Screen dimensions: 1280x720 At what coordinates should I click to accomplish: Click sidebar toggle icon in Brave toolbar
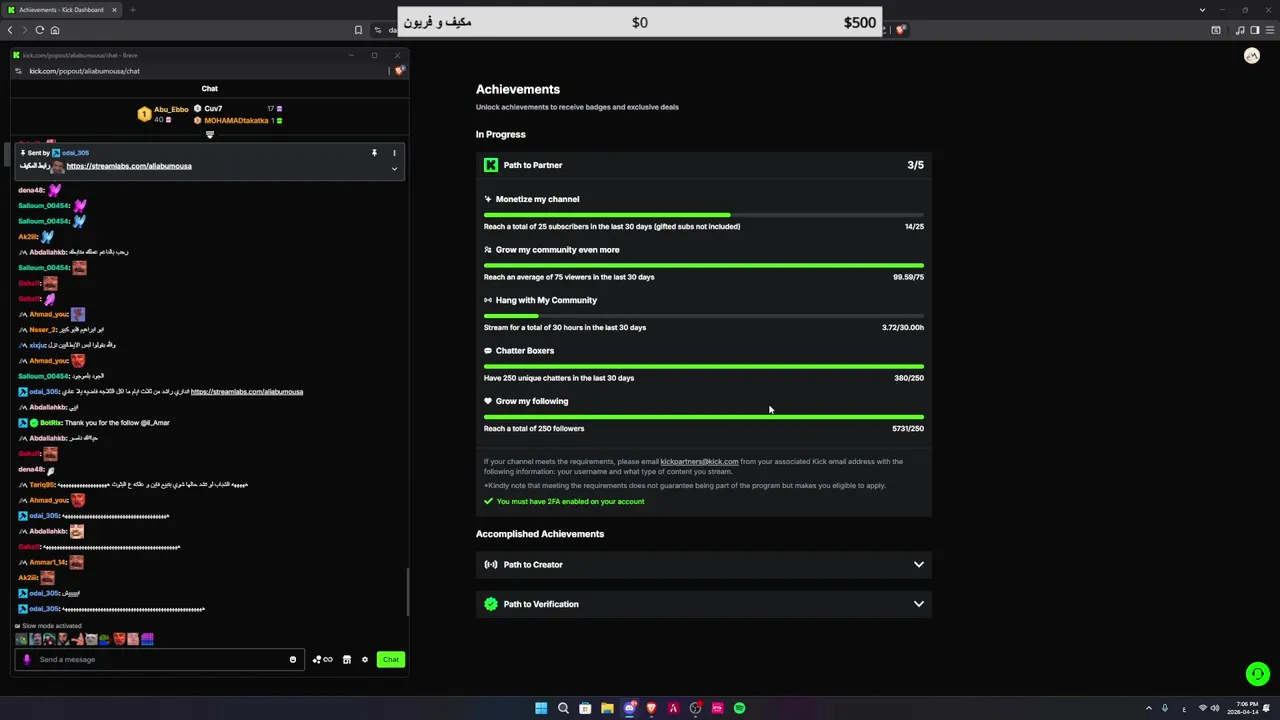coord(1255,30)
